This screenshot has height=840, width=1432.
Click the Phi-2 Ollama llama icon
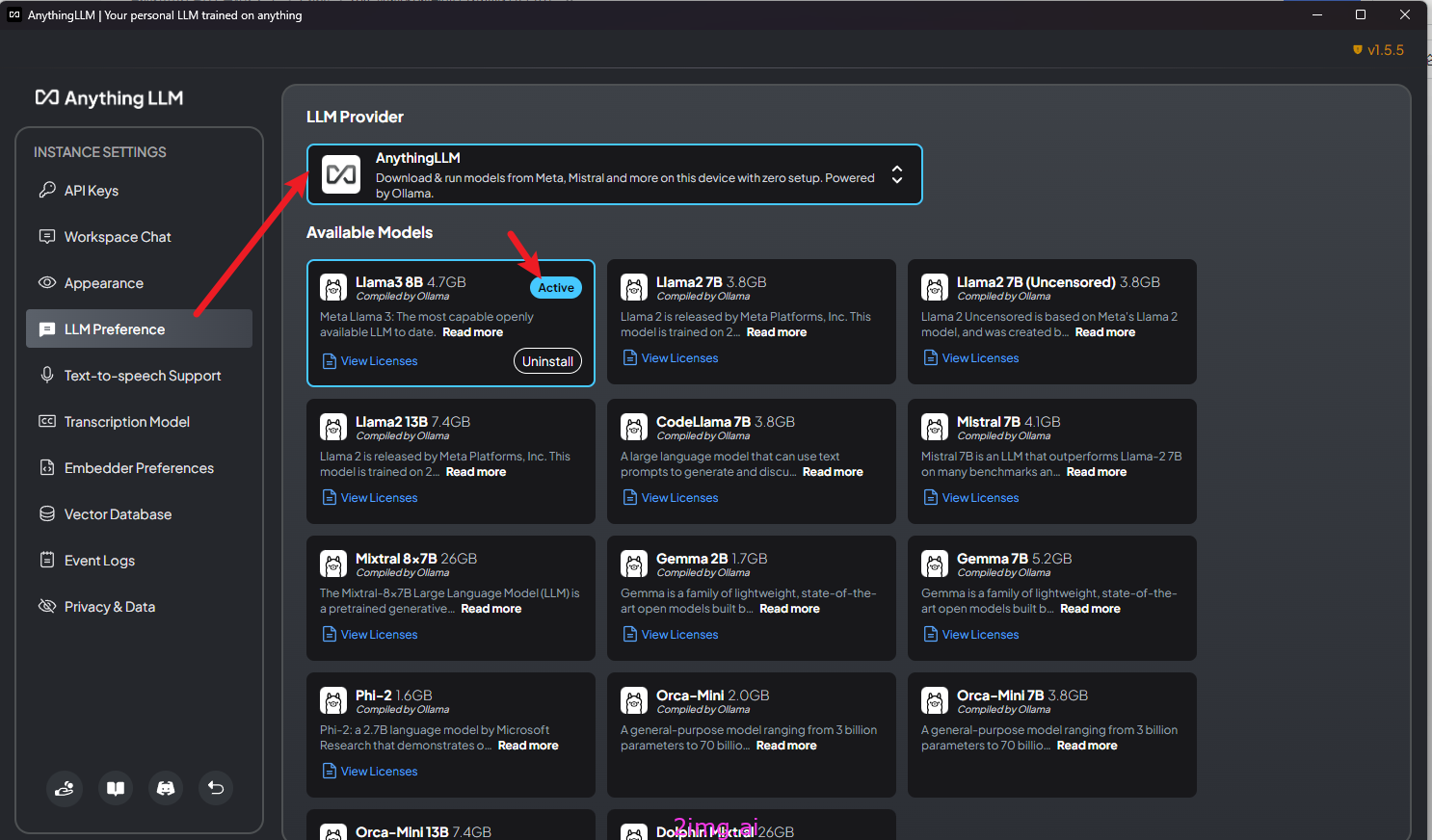(333, 700)
